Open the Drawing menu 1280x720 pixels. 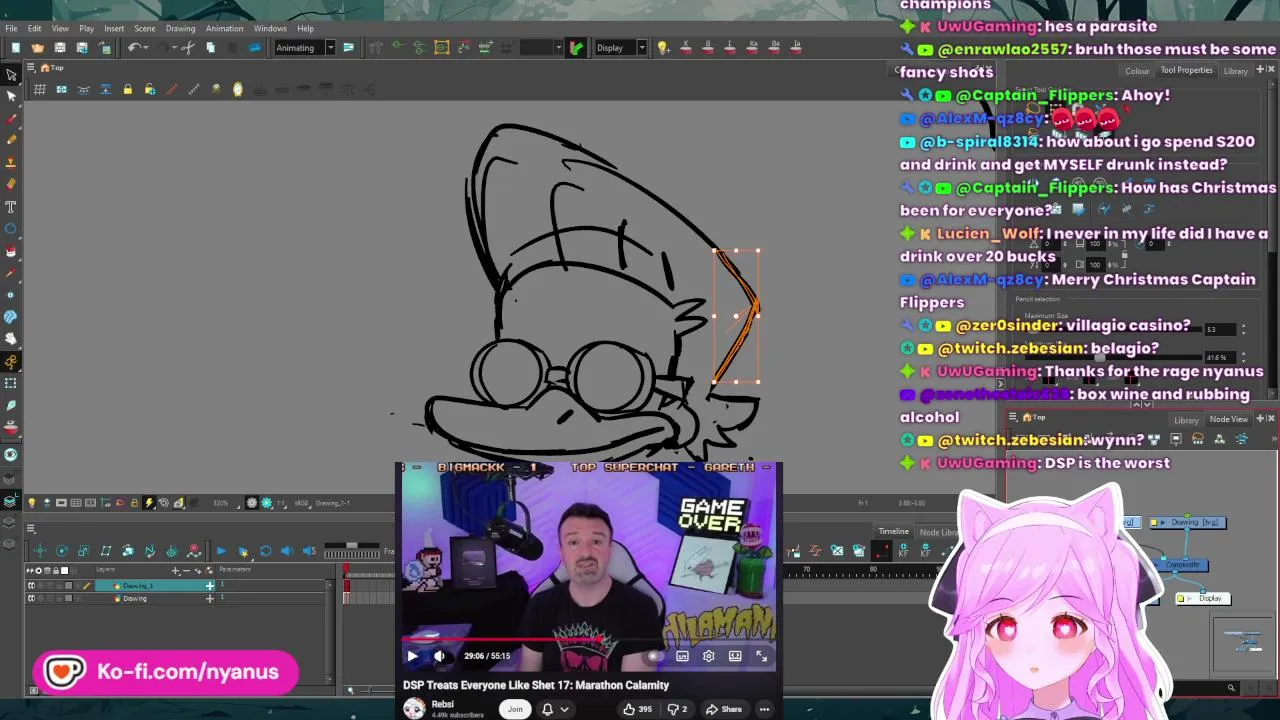(x=180, y=28)
